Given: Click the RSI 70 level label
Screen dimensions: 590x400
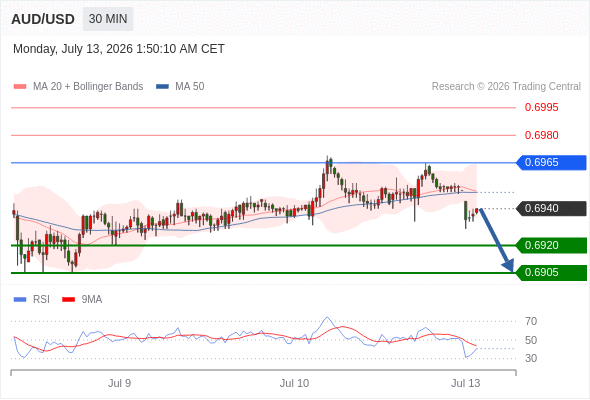Looking at the screenshot, I should (531, 321).
